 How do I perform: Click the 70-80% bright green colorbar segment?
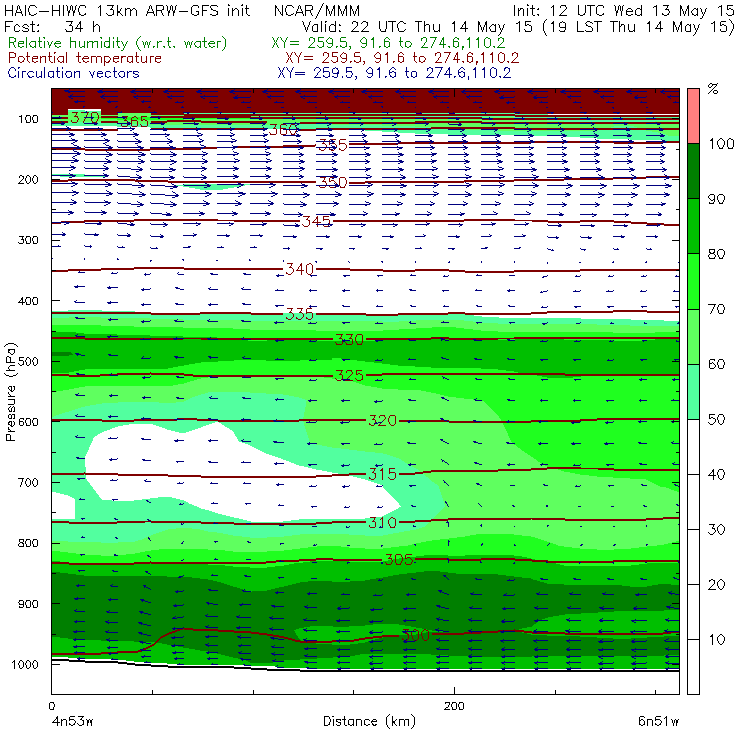point(693,281)
